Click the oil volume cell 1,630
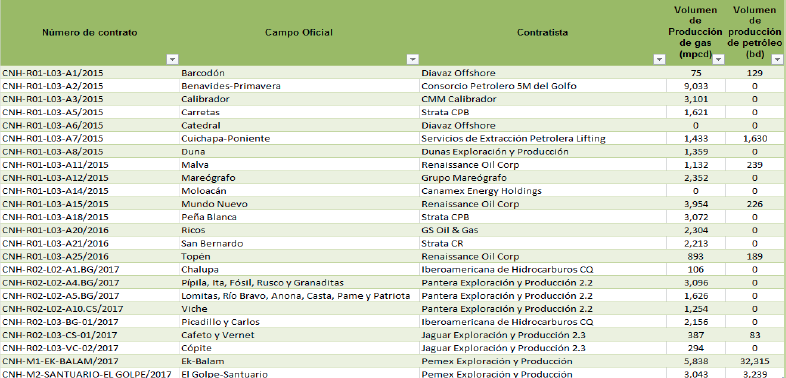 (x=755, y=138)
